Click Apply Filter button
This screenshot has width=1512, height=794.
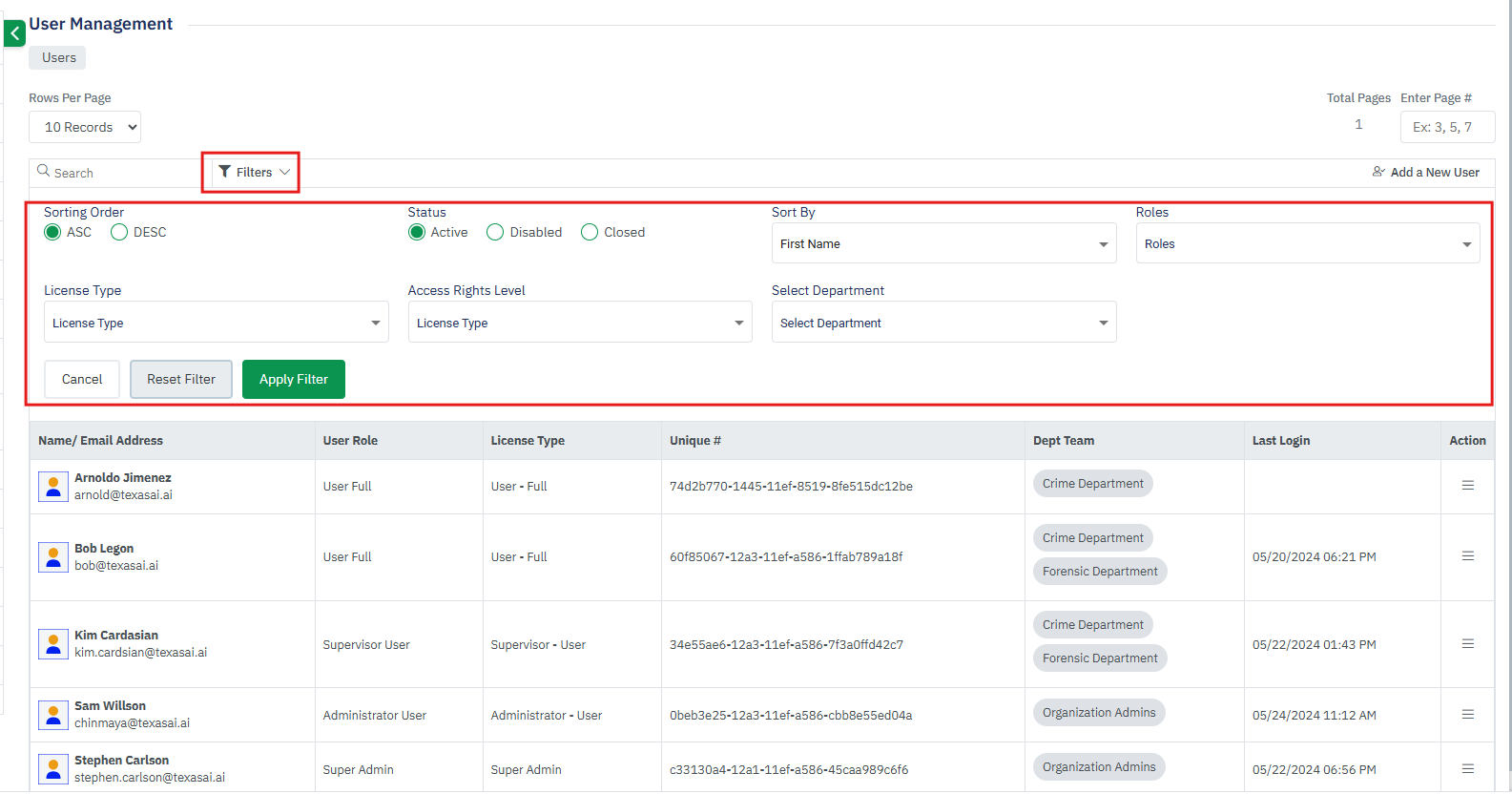(294, 379)
